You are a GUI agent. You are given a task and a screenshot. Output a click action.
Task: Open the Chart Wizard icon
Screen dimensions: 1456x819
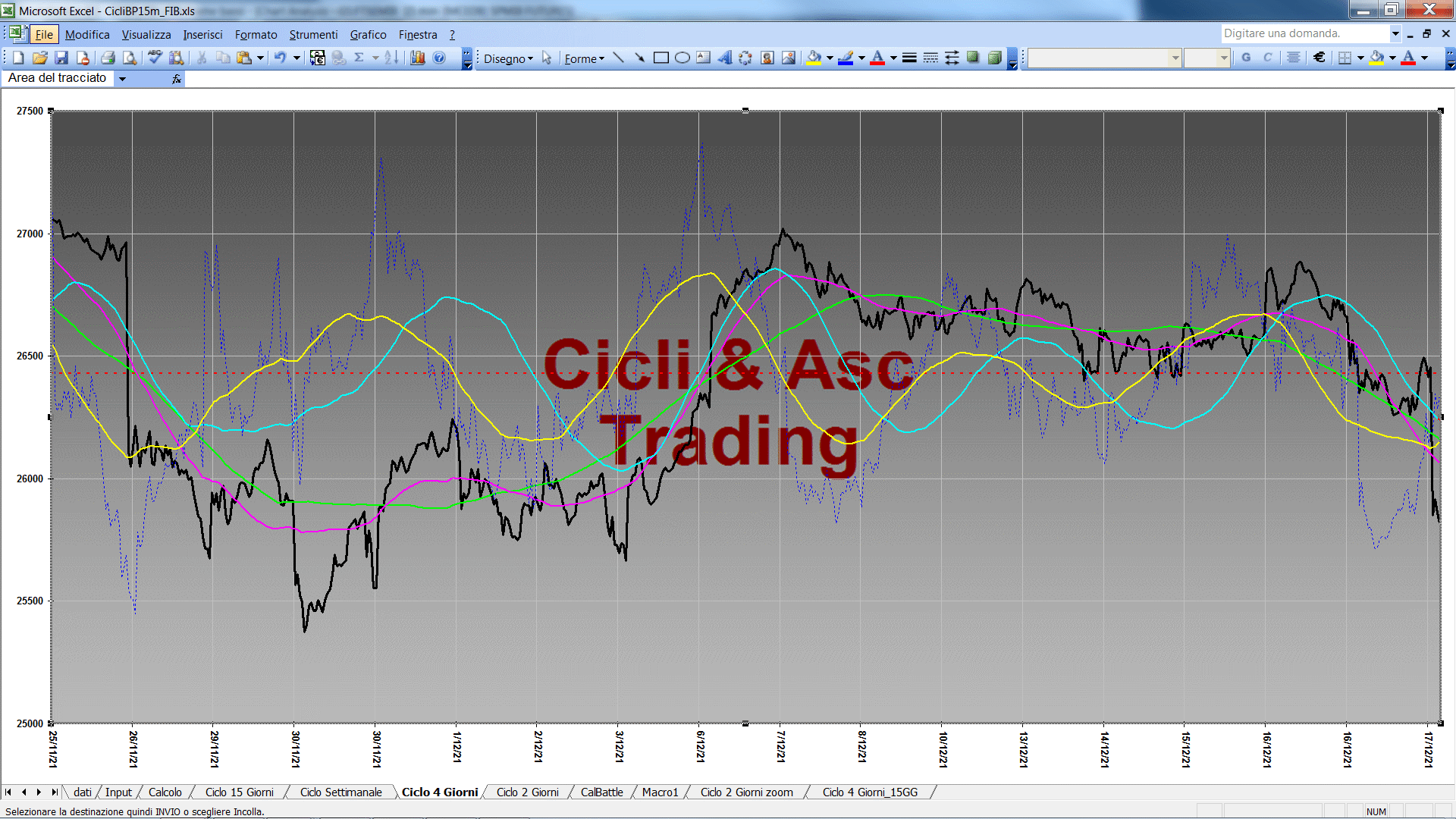[x=418, y=58]
